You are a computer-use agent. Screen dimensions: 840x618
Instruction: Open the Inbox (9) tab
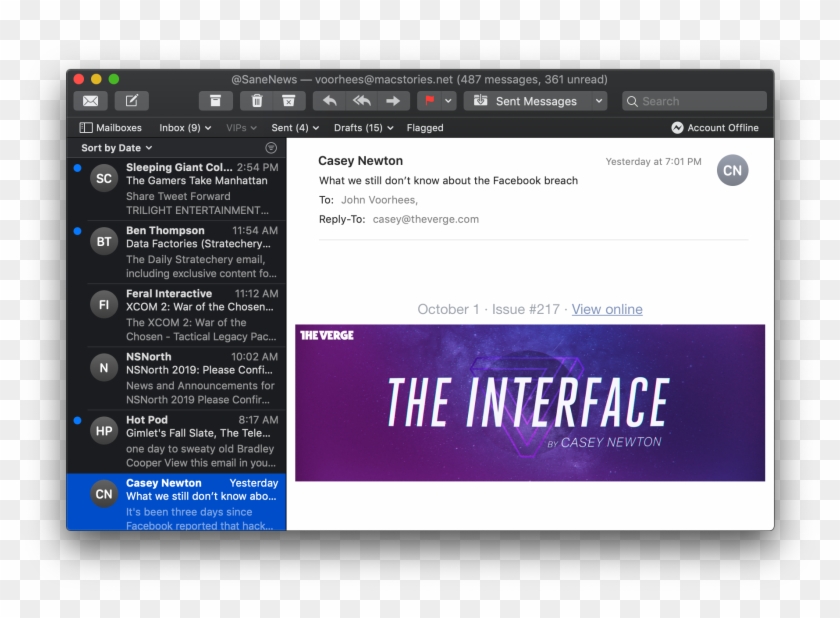point(185,128)
